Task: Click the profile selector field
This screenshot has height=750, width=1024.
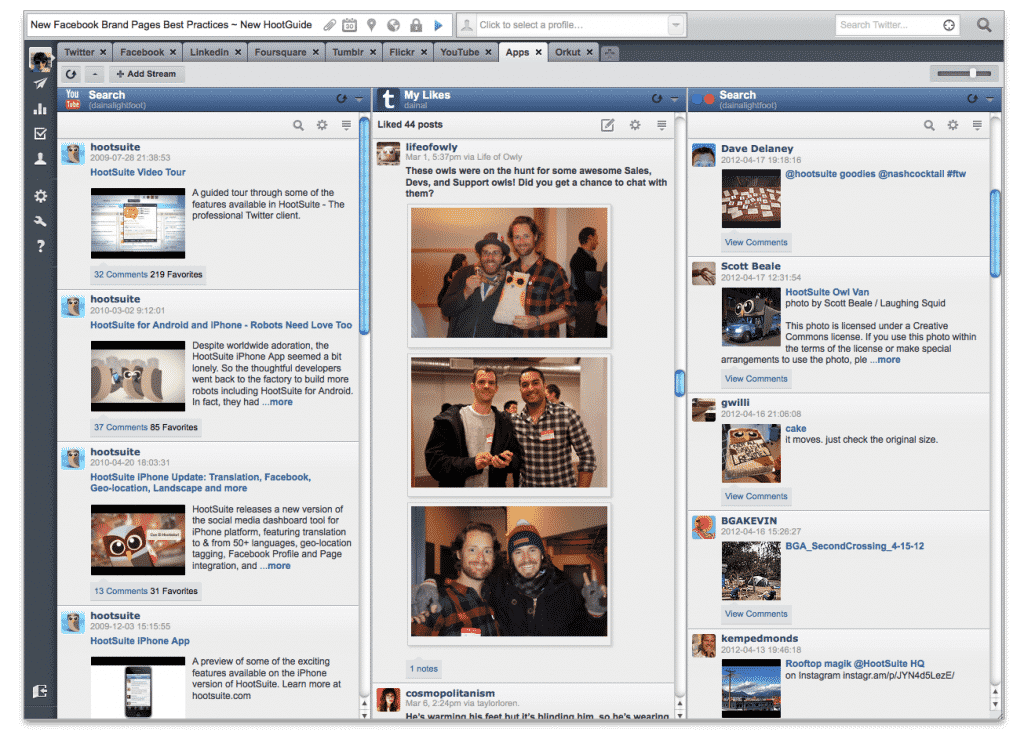Action: (x=571, y=25)
